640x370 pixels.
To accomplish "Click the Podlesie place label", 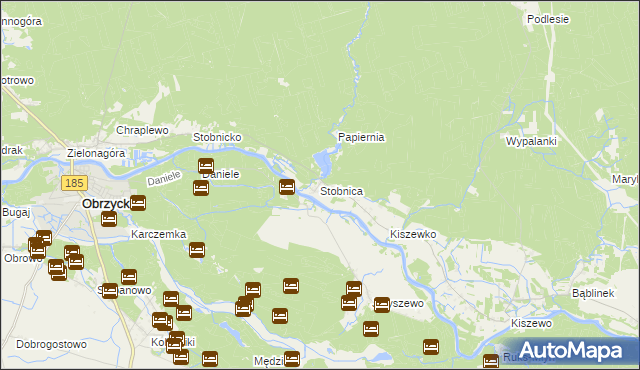I will point(548,19).
